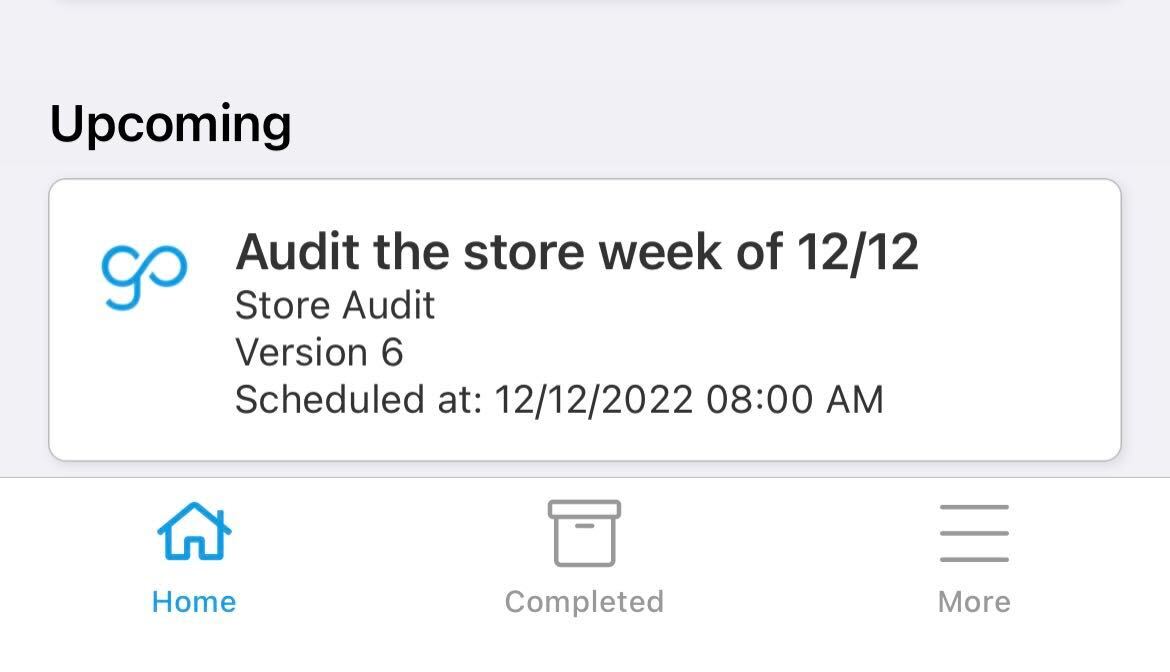
Task: Tap the scheduled date text on the audit card
Action: coord(559,398)
